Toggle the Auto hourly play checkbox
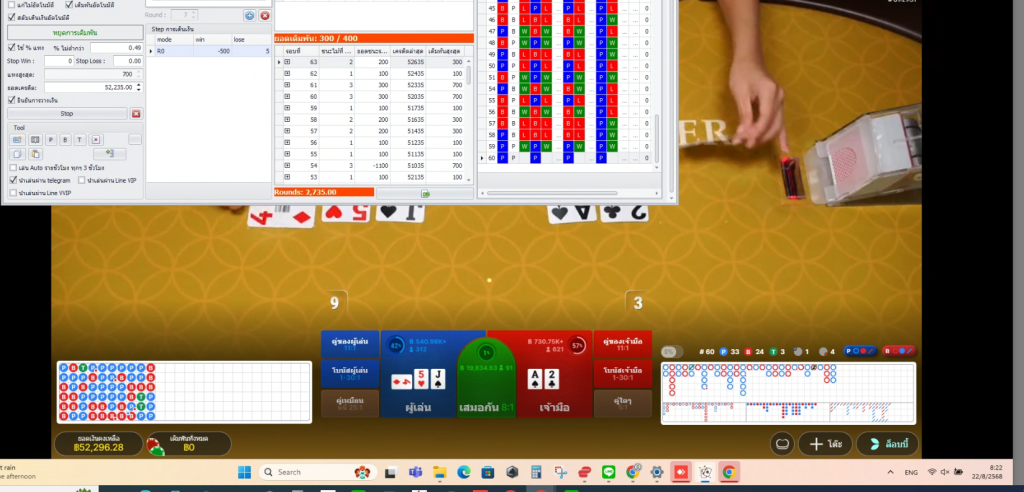Screen dimensions: 1024x492 click(x=12, y=168)
